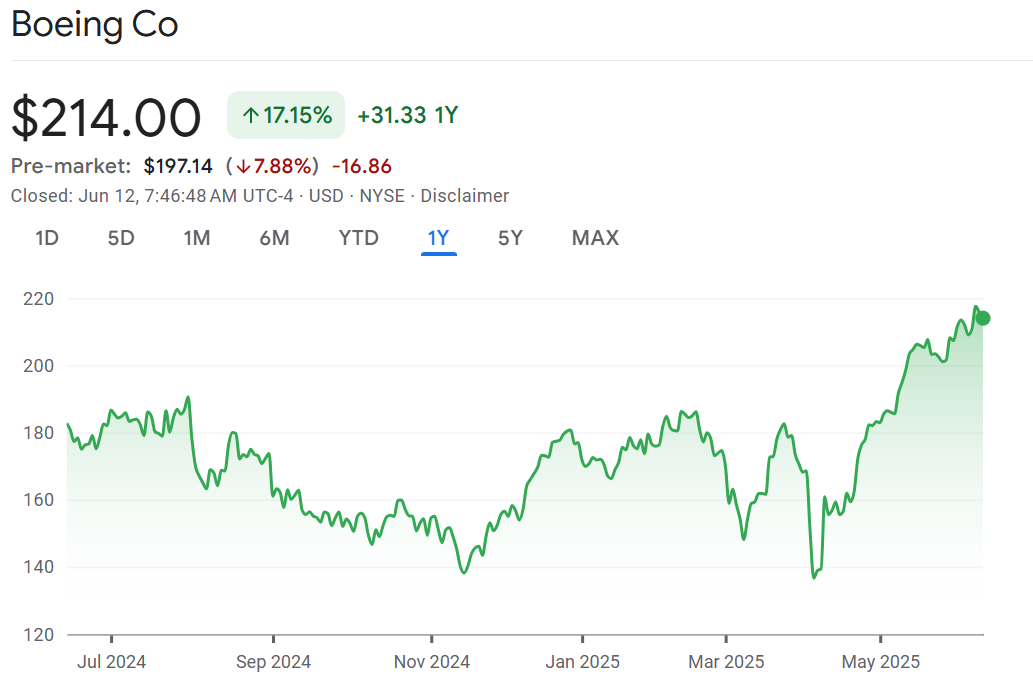
Task: Click the USD currency label
Action: (326, 196)
